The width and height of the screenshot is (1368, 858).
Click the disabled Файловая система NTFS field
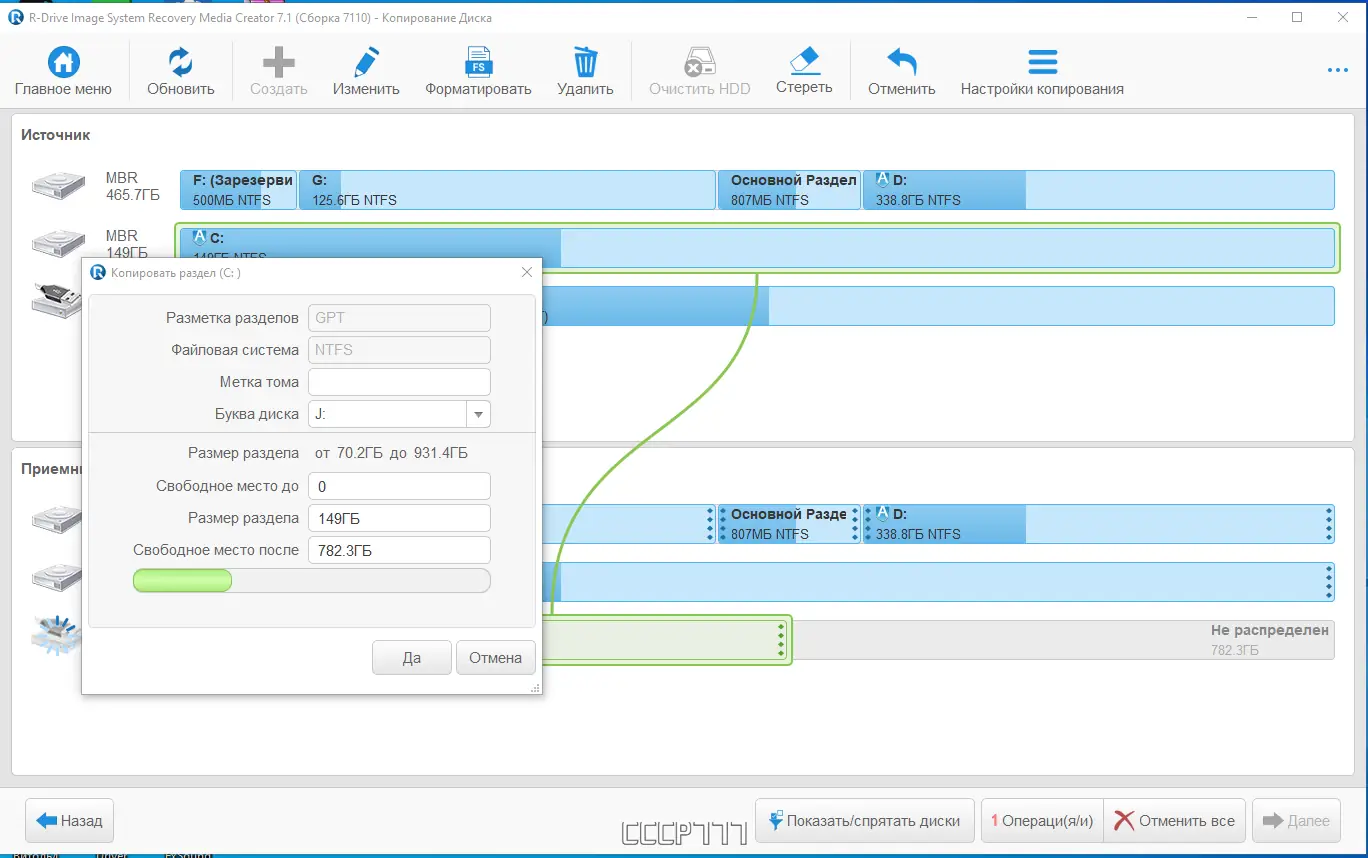[399, 350]
